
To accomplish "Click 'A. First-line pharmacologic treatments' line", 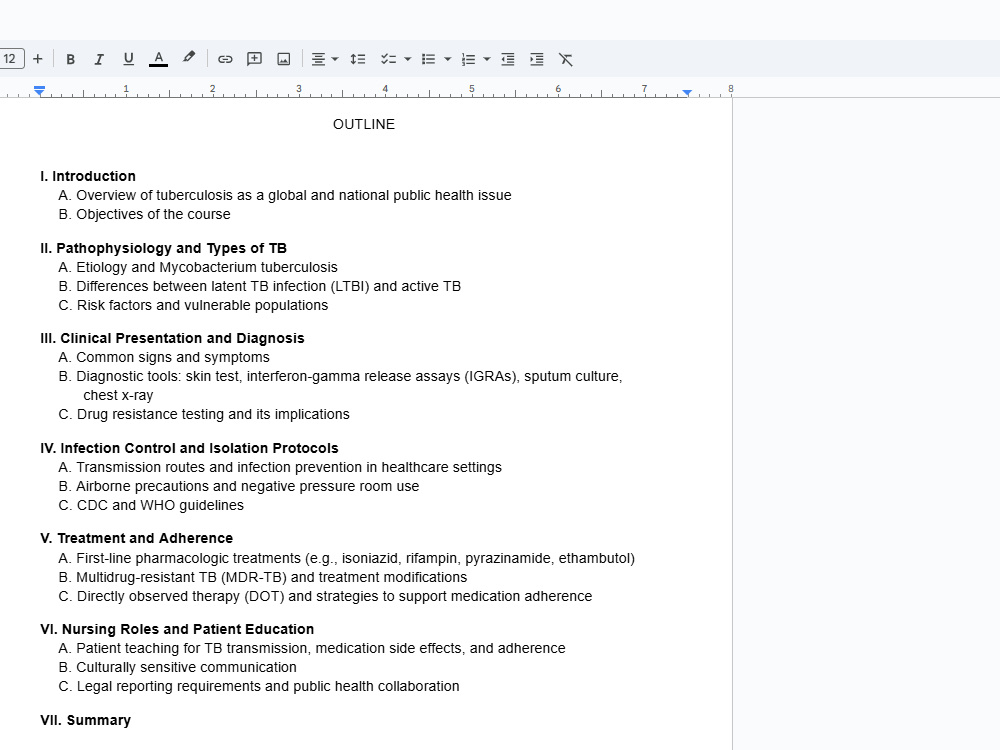I will pos(346,558).
